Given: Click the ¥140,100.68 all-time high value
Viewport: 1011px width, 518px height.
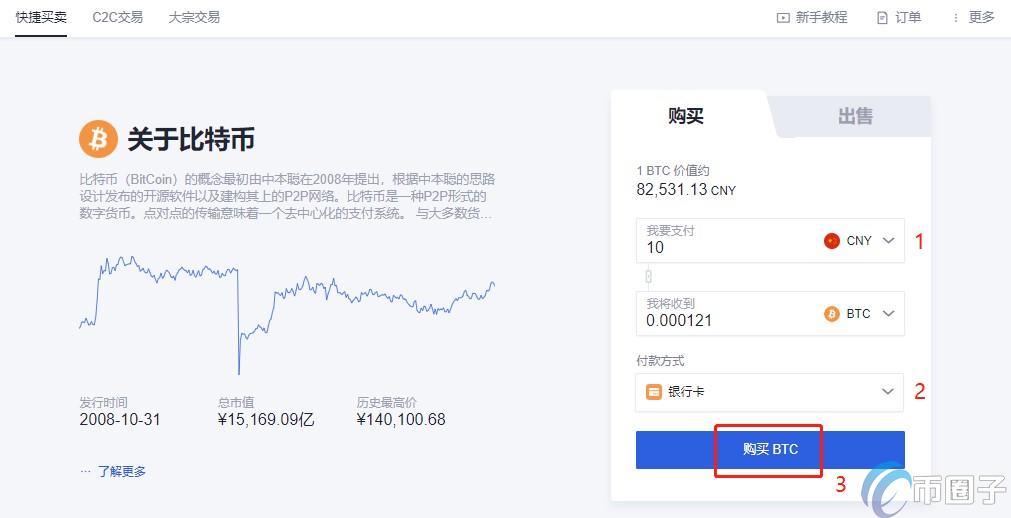Looking at the screenshot, I should coord(400,419).
